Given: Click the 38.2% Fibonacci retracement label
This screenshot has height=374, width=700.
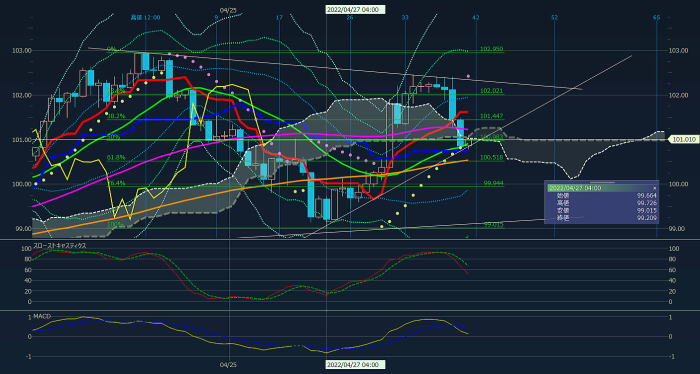Looking at the screenshot, I should click(x=115, y=116).
